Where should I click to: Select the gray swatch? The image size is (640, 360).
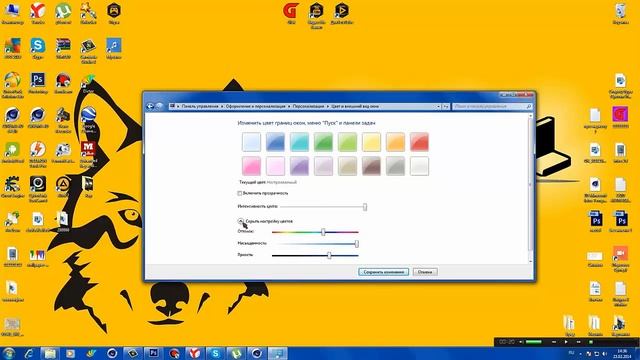point(396,166)
